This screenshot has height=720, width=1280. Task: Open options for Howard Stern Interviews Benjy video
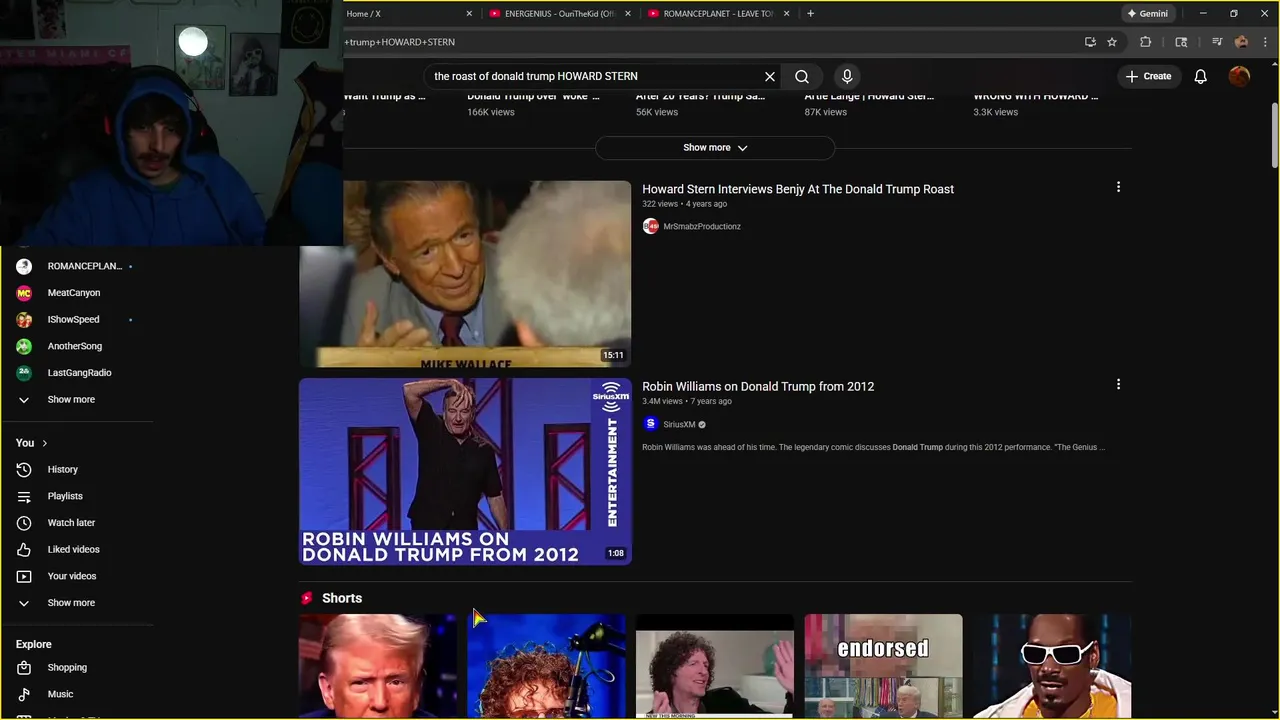click(x=1118, y=187)
